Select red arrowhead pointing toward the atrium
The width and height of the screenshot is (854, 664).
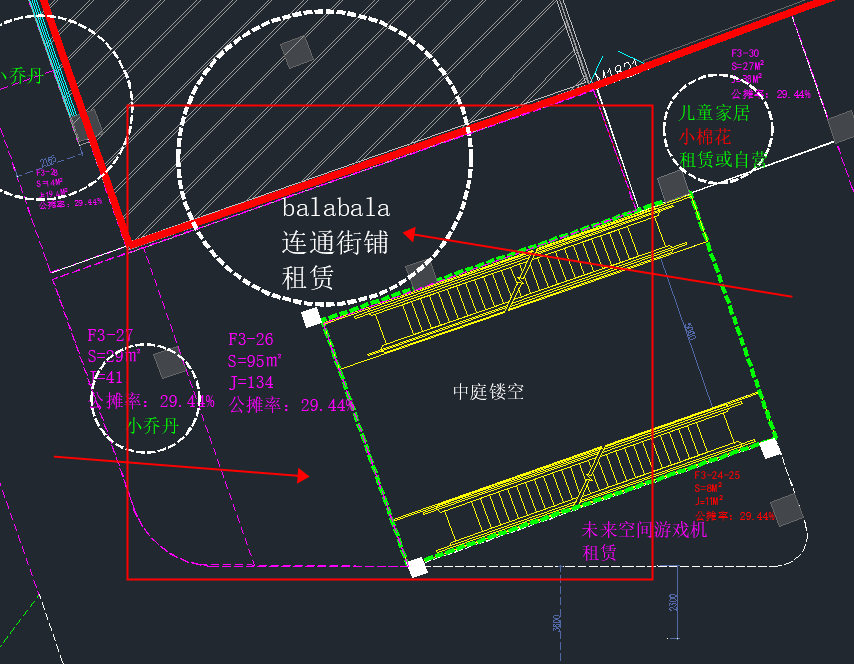click(x=303, y=476)
